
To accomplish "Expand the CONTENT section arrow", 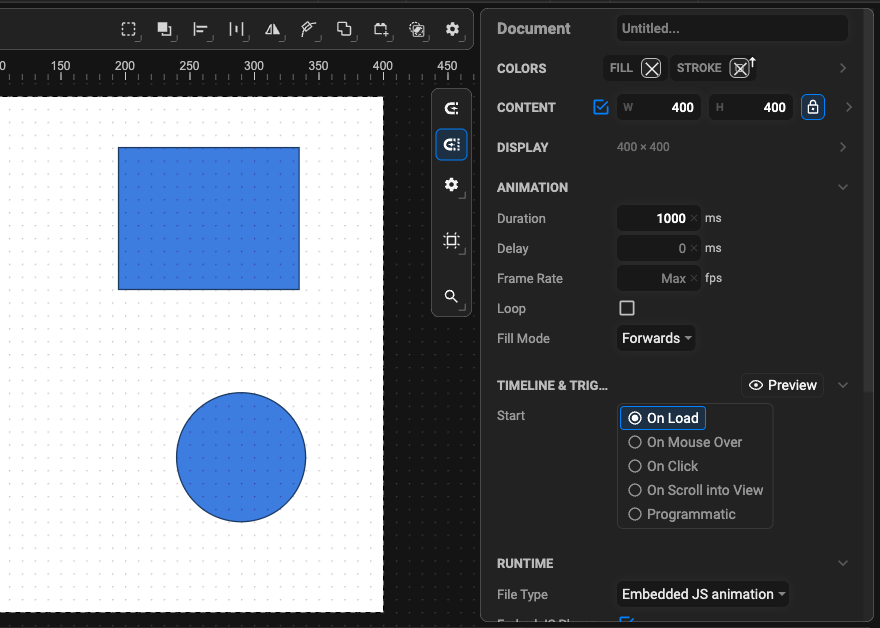I will (849, 107).
